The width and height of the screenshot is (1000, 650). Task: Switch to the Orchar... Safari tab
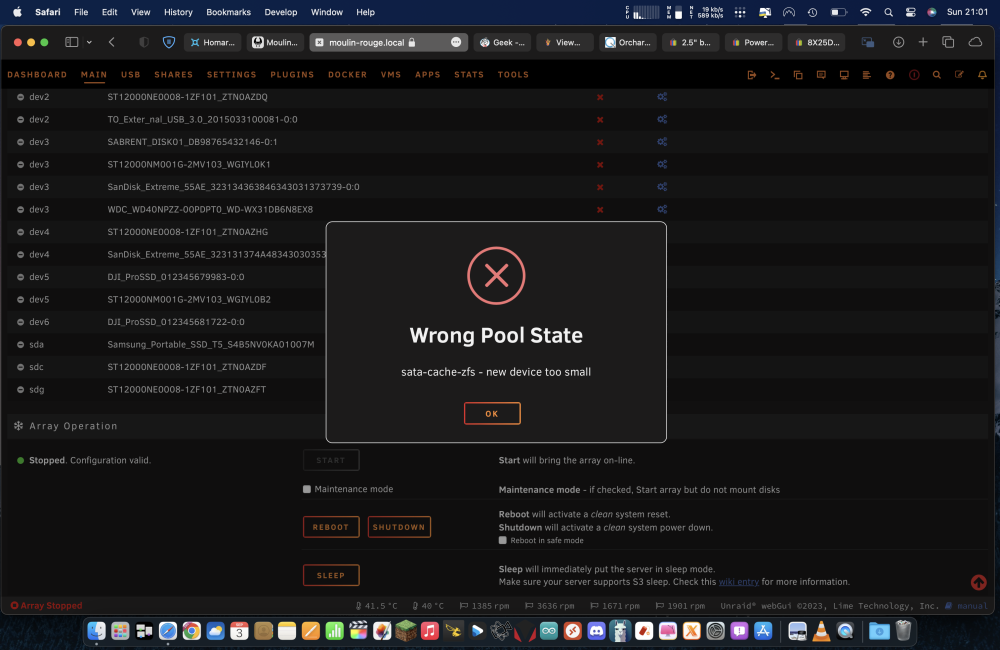pos(628,42)
